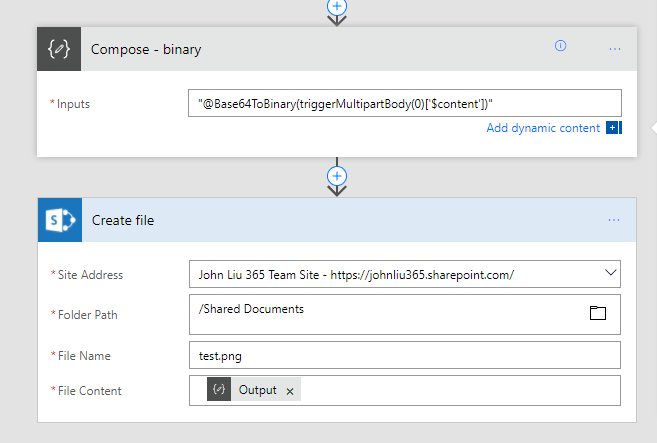The width and height of the screenshot is (657, 443).
Task: Click the Folder Path text field
Action: point(380,313)
